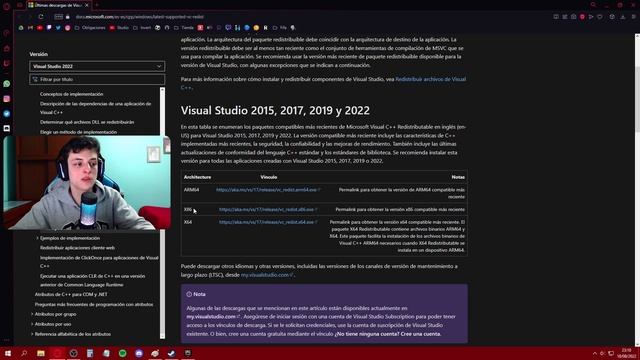
Task: Expand Atributos por uso
Action: 32,324
